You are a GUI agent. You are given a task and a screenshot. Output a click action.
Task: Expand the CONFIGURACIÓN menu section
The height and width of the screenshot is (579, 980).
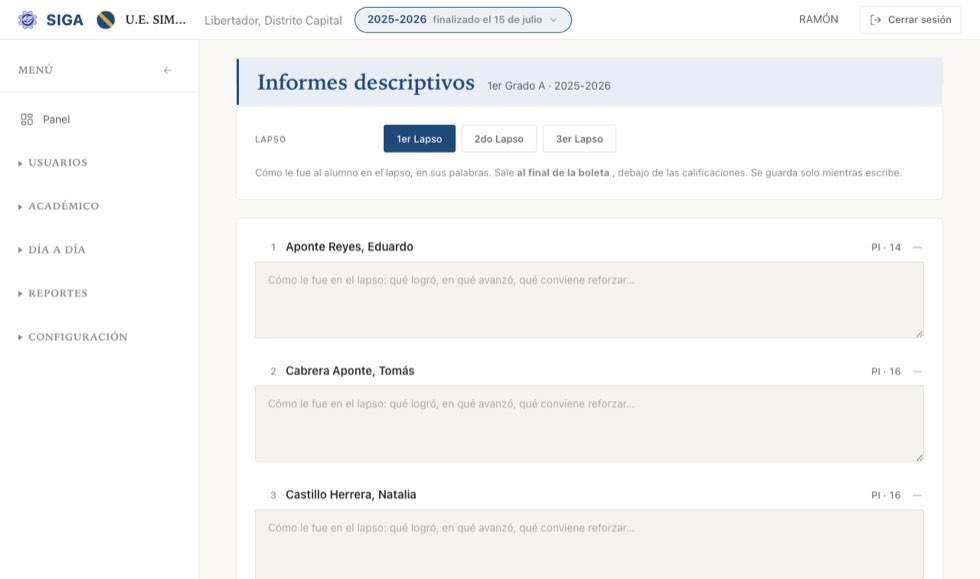coord(73,336)
